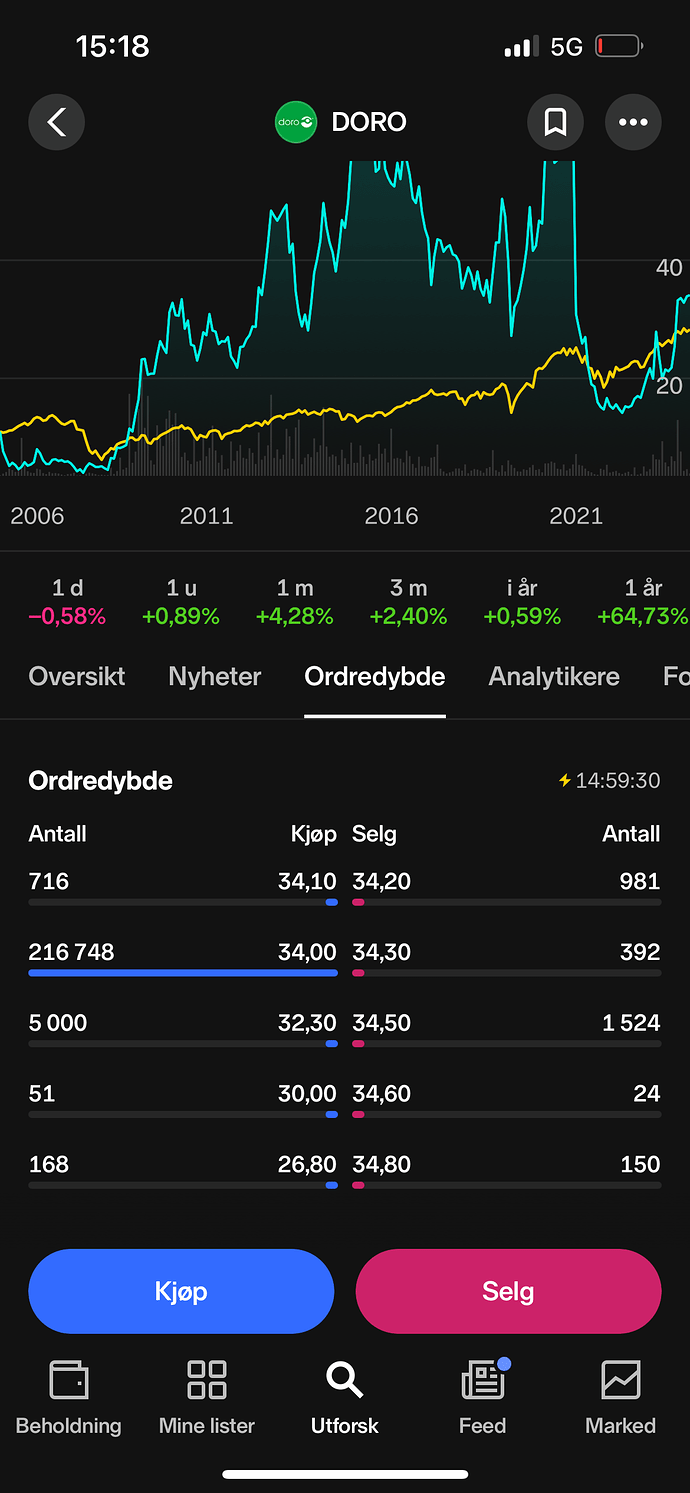Tap the 2016 year label on chart

391,516
